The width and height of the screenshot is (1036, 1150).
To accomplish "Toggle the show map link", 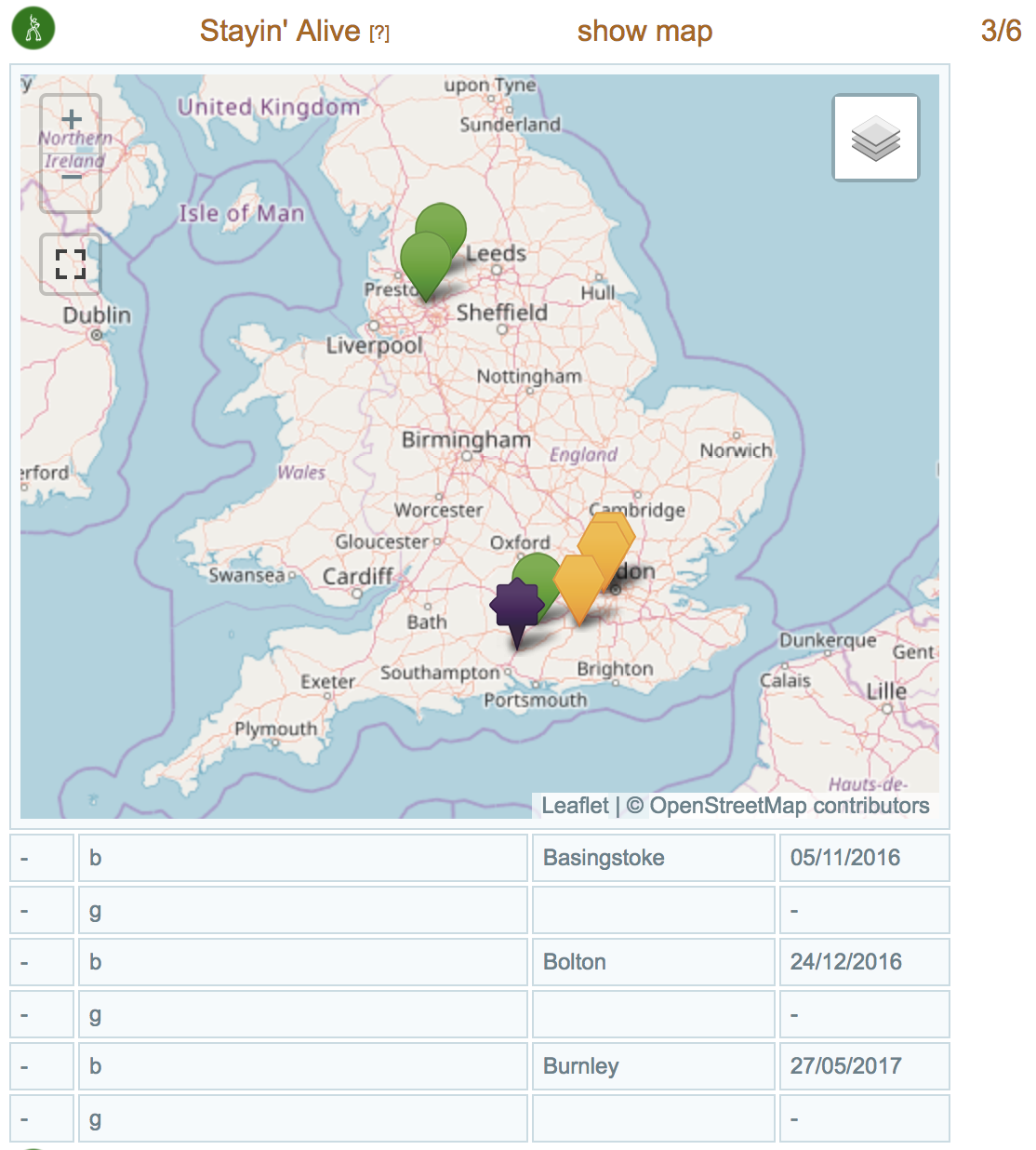I will (644, 31).
